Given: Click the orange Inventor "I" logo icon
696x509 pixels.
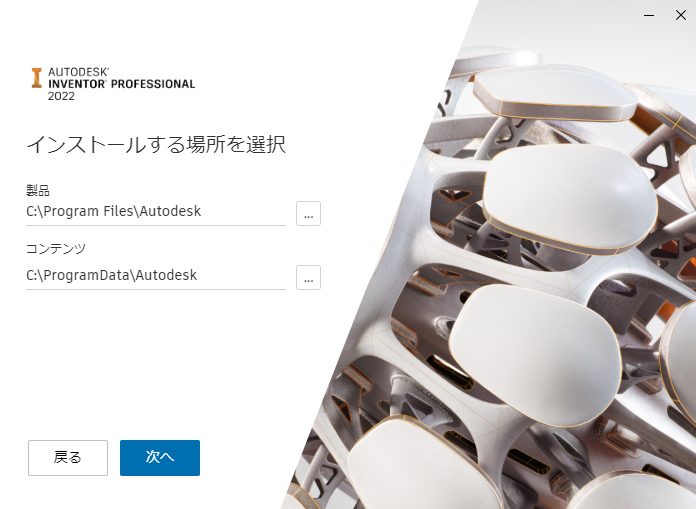Looking at the screenshot, I should pyautogui.click(x=36, y=78).
